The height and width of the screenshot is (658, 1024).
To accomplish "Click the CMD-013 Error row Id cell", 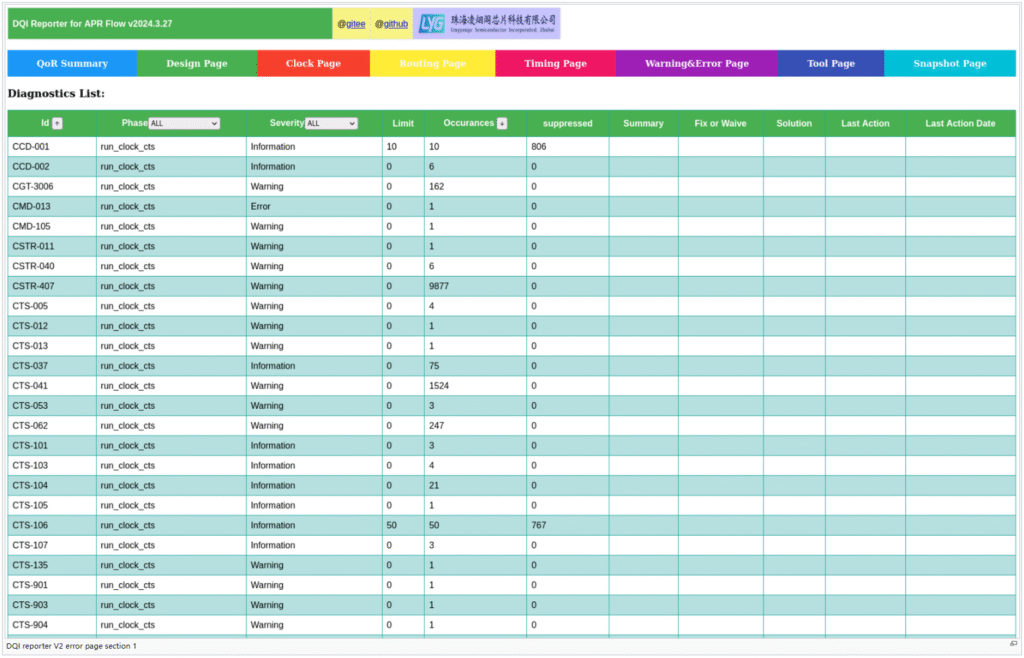I will point(31,206).
